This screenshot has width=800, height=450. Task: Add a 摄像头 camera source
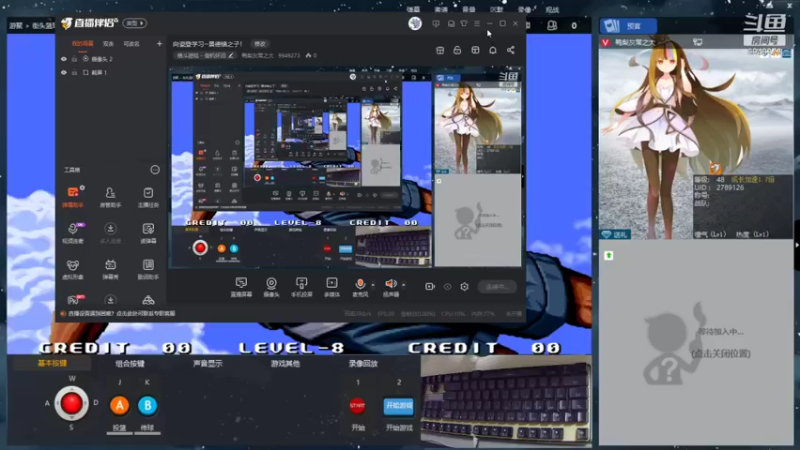(x=271, y=287)
